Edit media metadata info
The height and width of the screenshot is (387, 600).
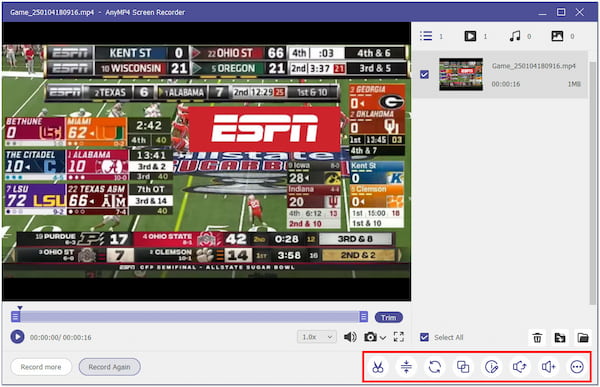491,367
